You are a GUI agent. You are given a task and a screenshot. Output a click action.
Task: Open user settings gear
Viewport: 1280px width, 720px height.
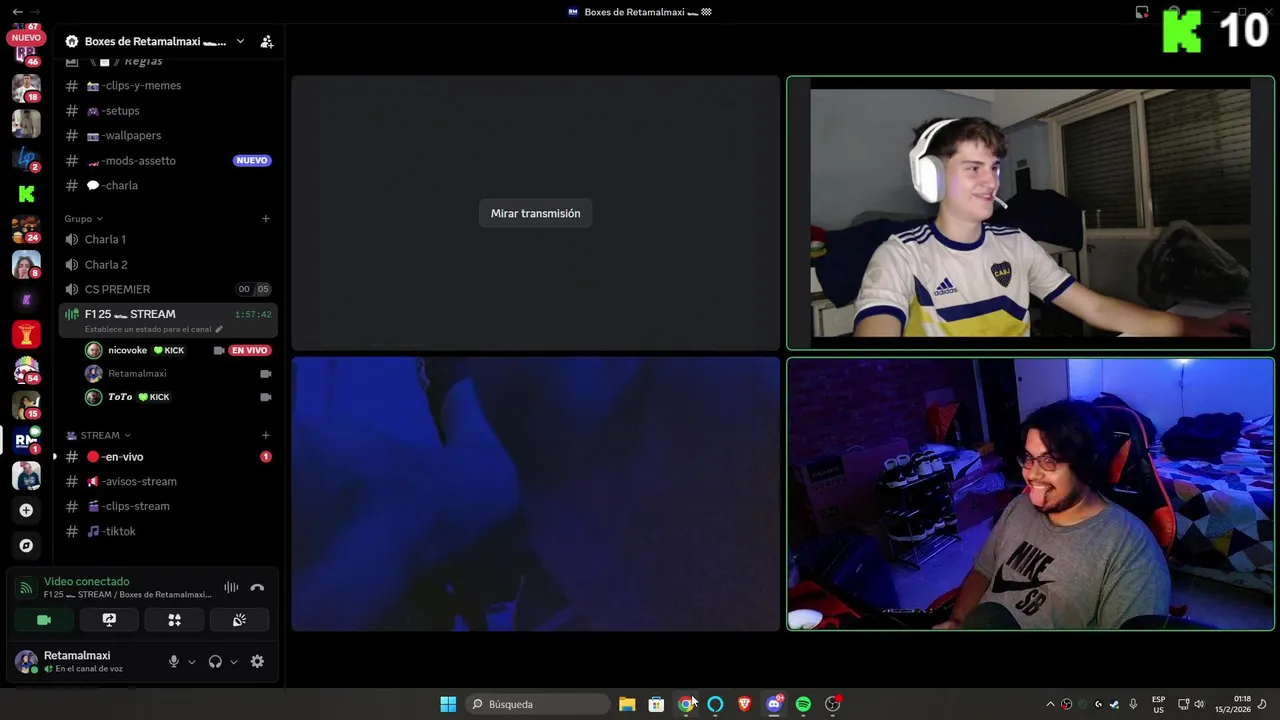pyautogui.click(x=257, y=662)
